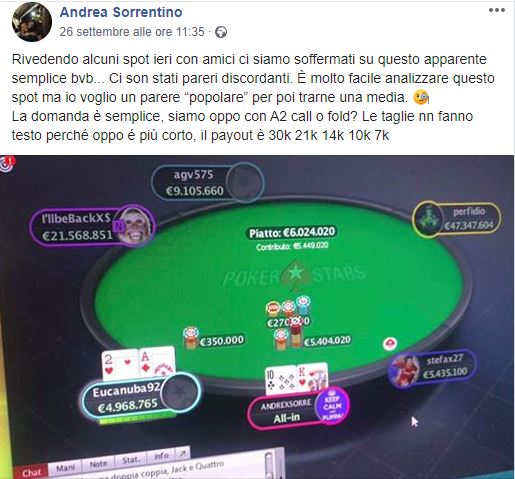Click the public globe privacy icon
Viewport: 515px width, 479px height.
point(221,32)
